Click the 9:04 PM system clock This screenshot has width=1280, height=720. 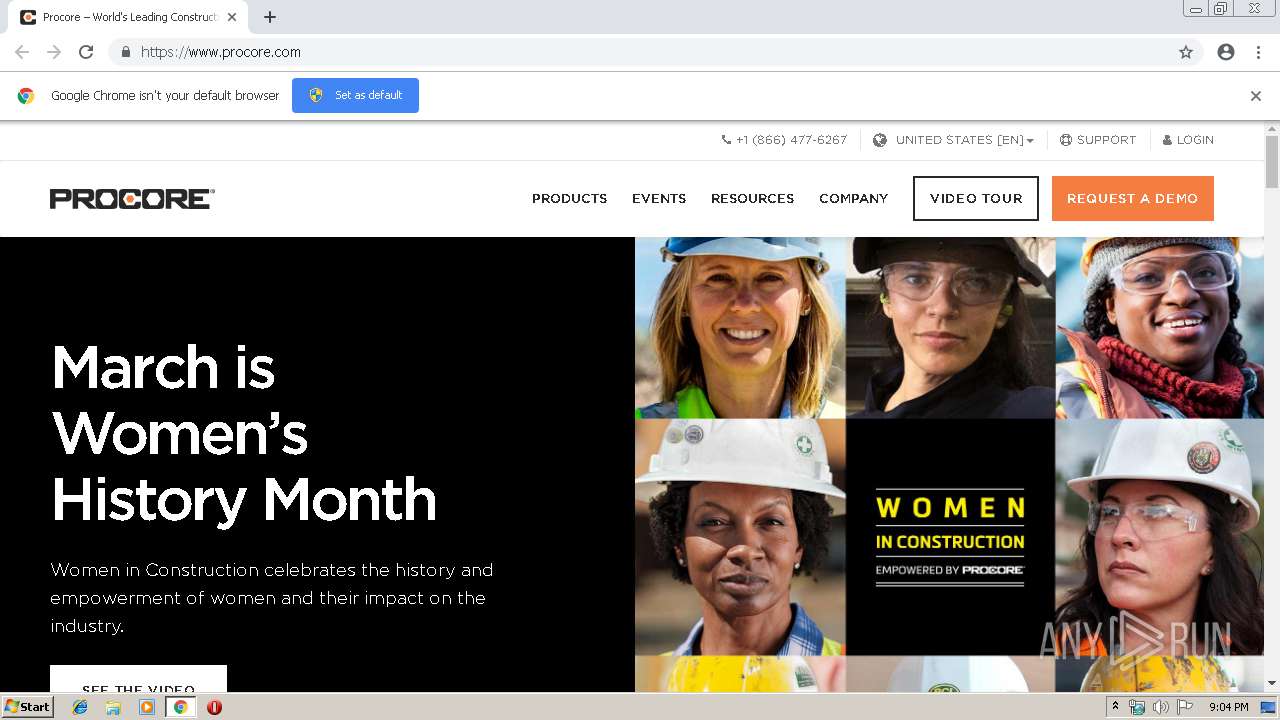point(1228,707)
